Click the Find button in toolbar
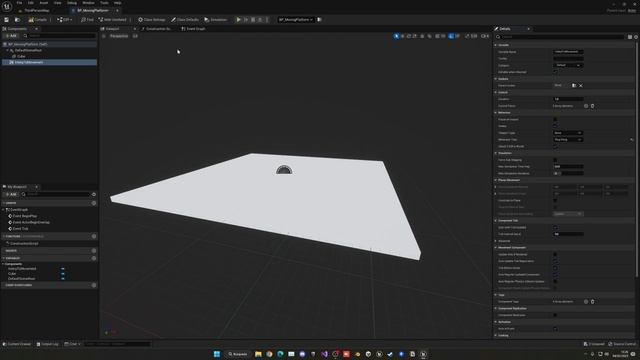 tap(87, 20)
